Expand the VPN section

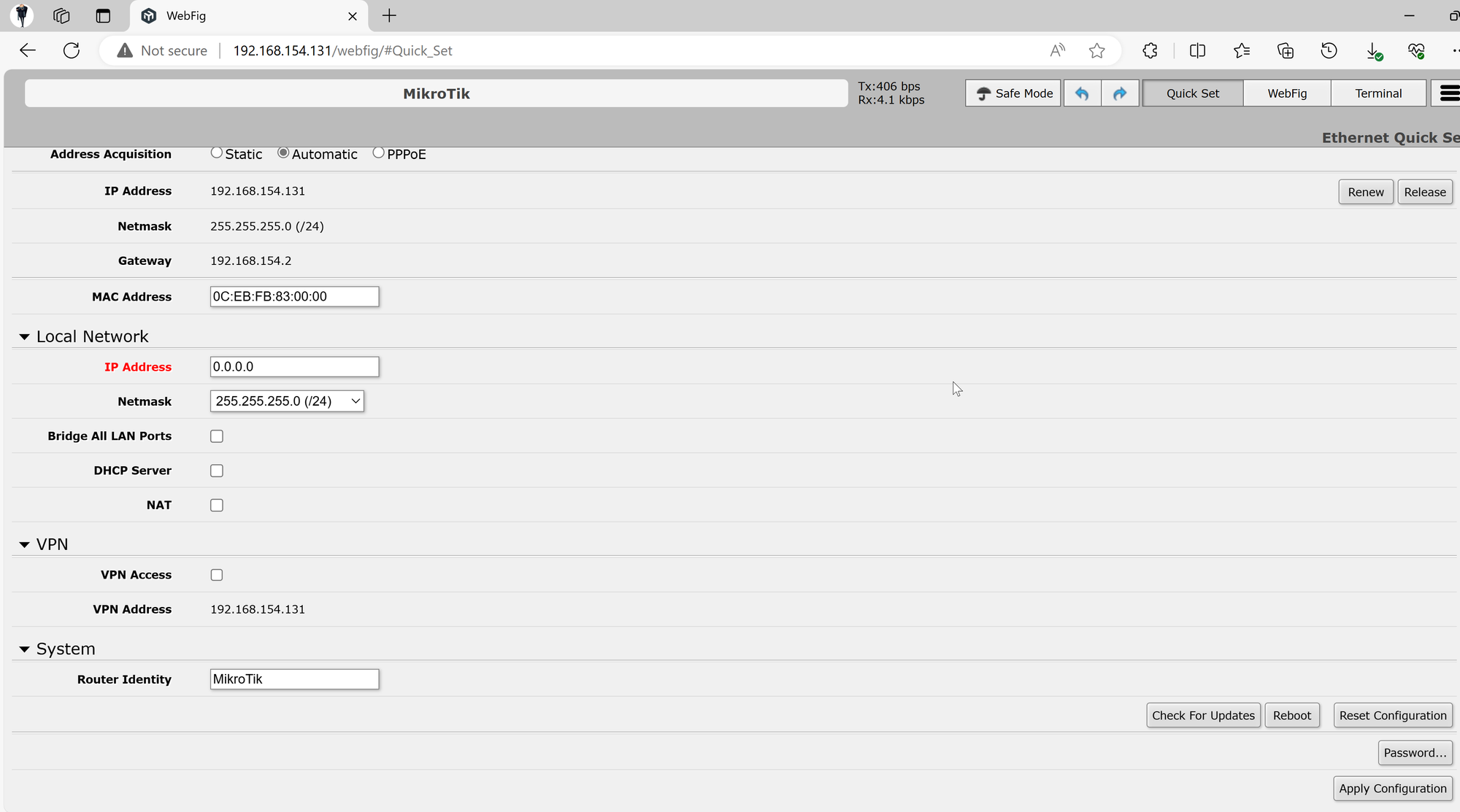pyautogui.click(x=24, y=544)
